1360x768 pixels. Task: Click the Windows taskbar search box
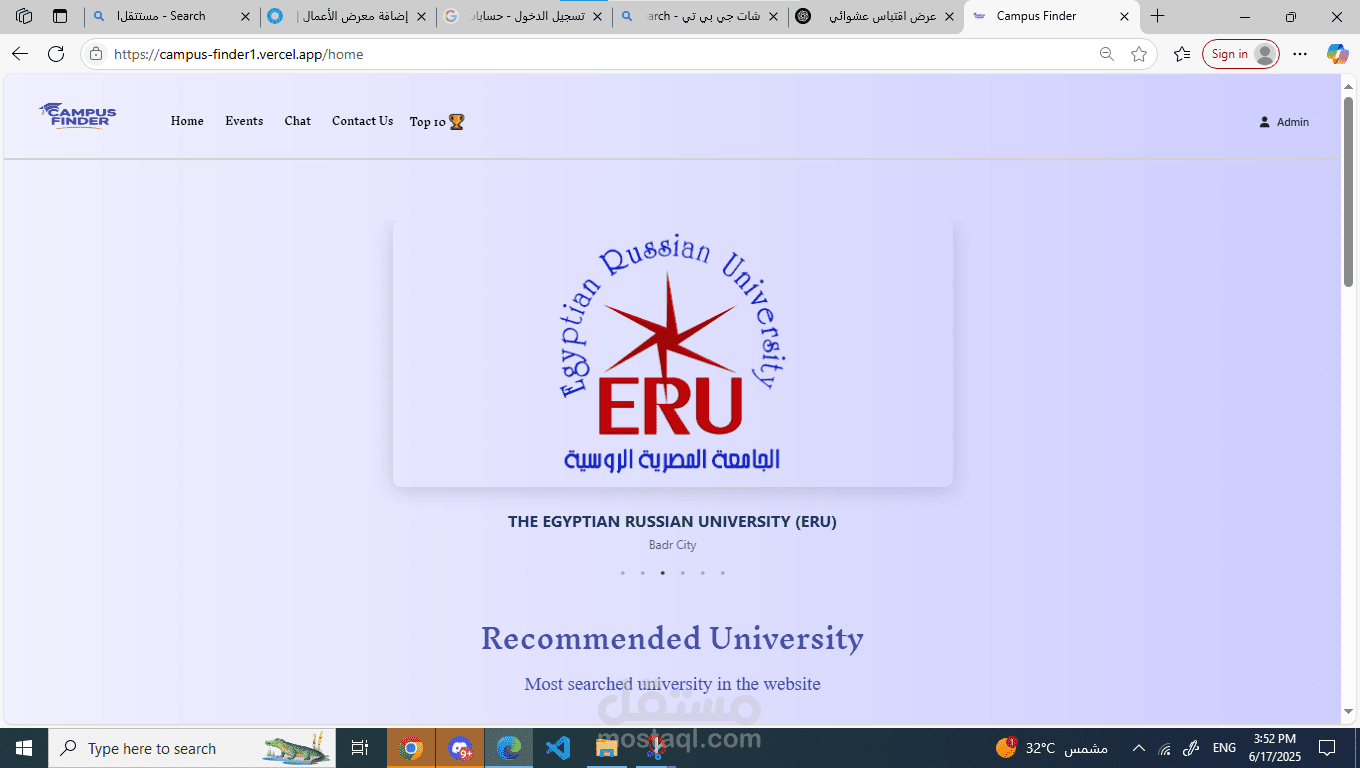click(193, 748)
